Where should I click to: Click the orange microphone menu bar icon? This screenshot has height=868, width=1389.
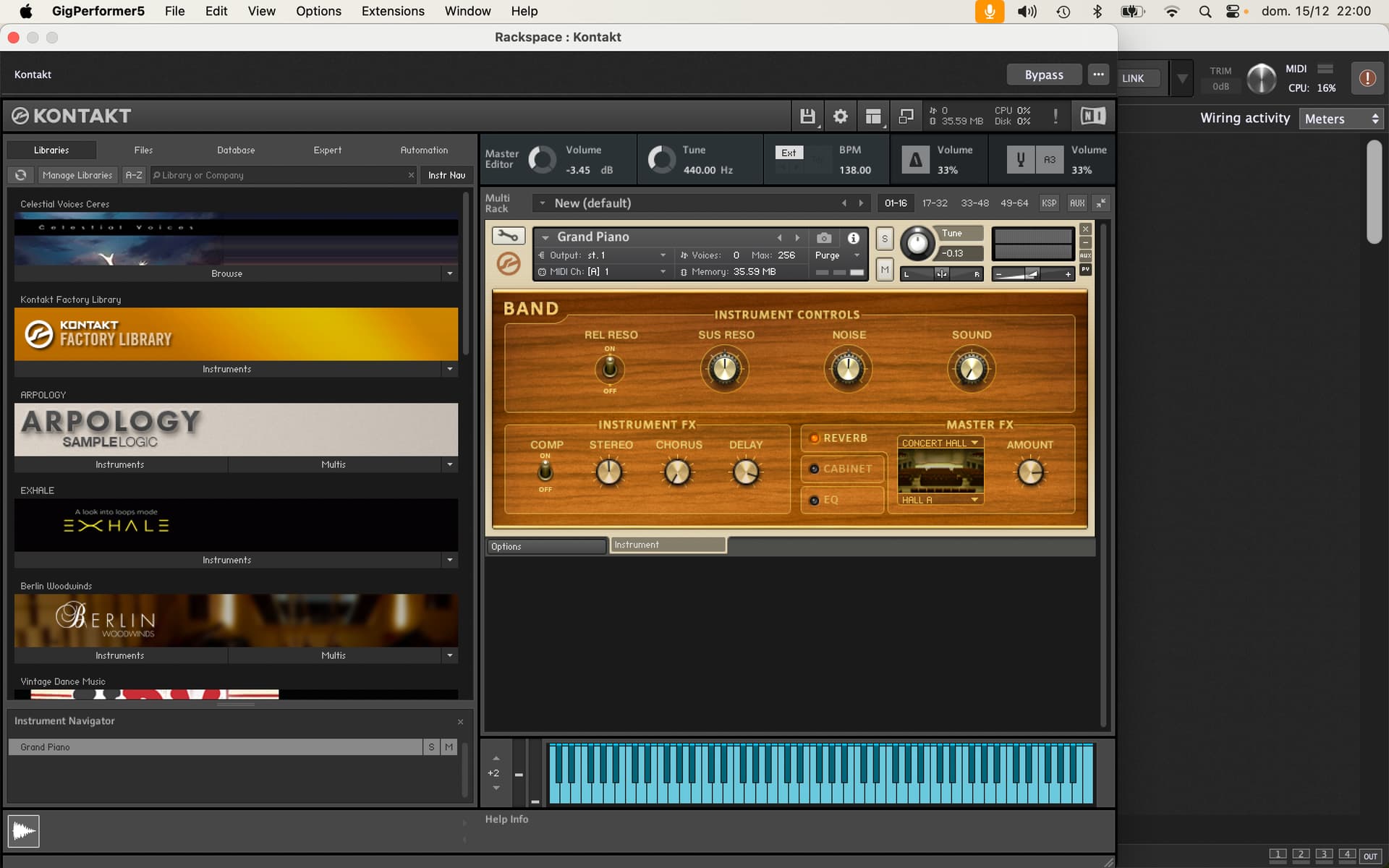[989, 12]
